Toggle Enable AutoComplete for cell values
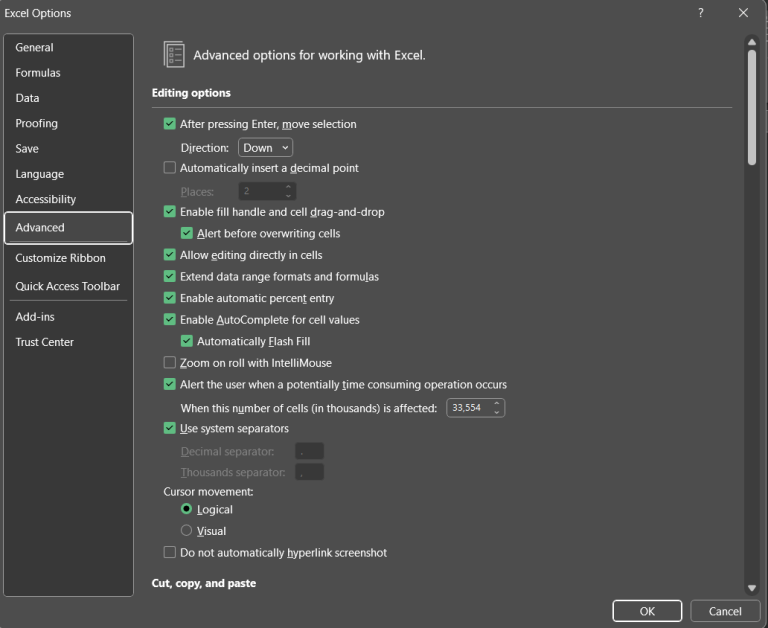Image resolution: width=768 pixels, height=628 pixels. pyautogui.click(x=169, y=319)
